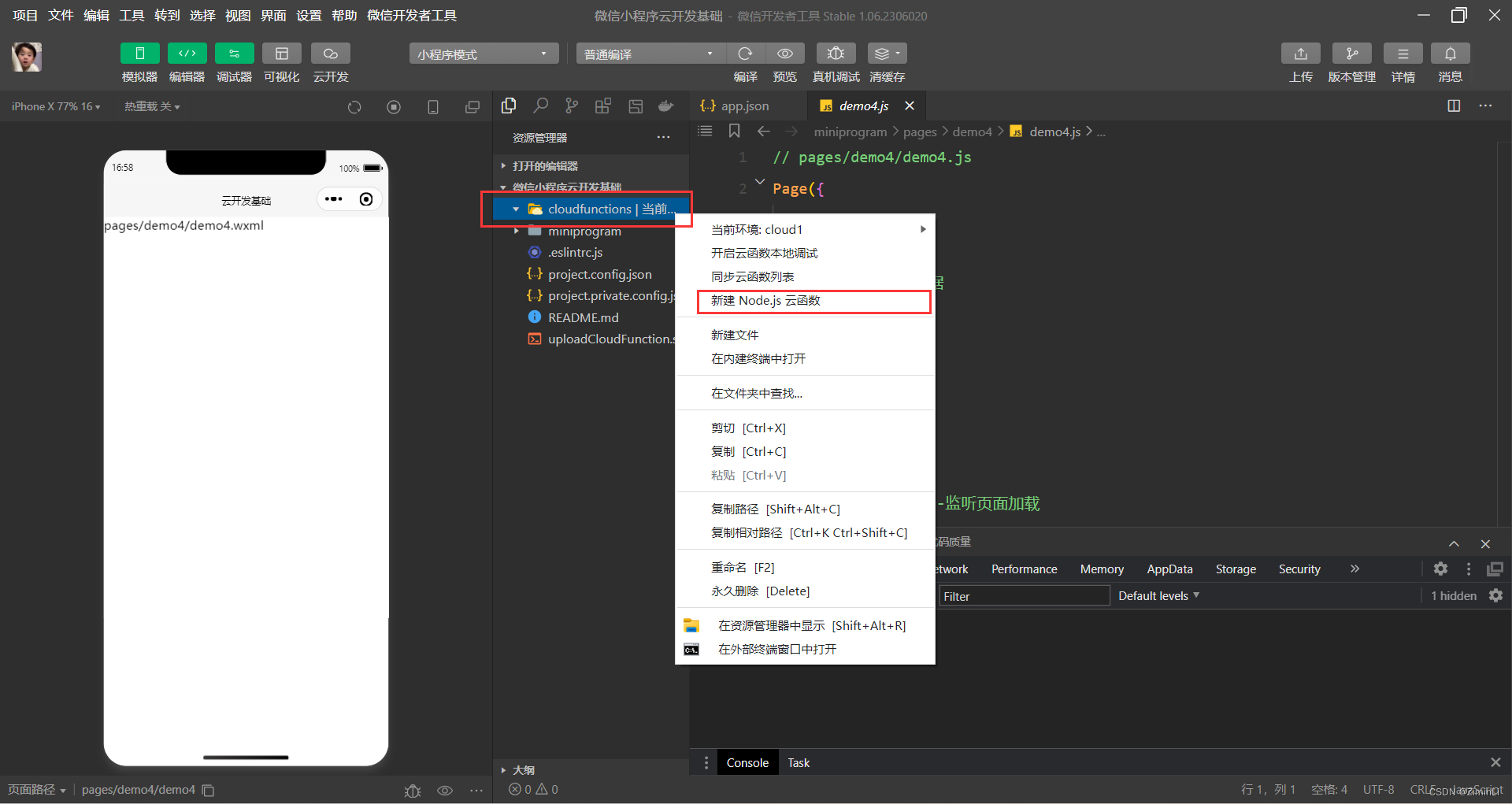This screenshot has height=804, width=1512.
Task: Open 当前环境: cloud1 submenu
Action: [x=806, y=230]
